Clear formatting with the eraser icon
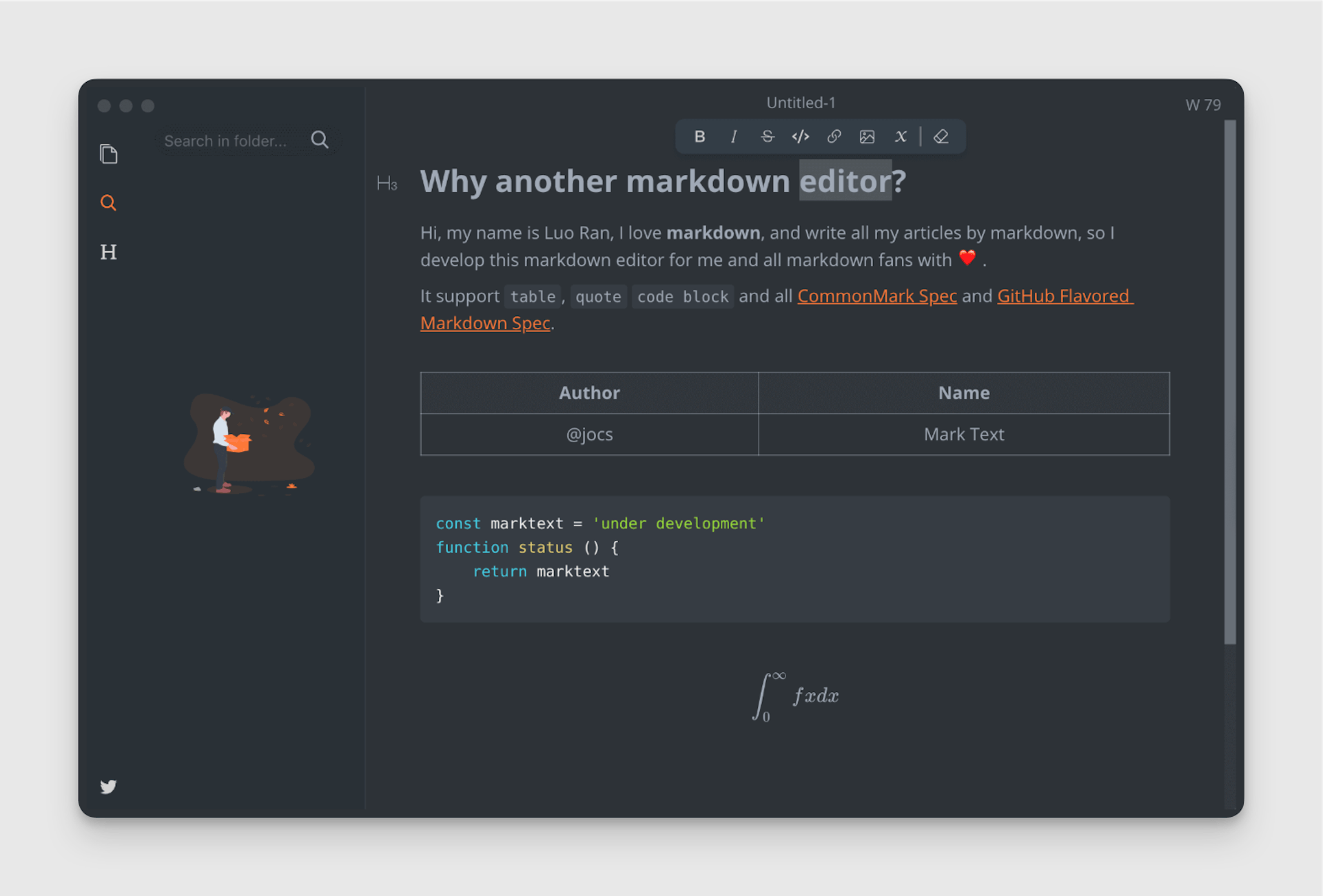This screenshot has width=1323, height=896. [942, 136]
